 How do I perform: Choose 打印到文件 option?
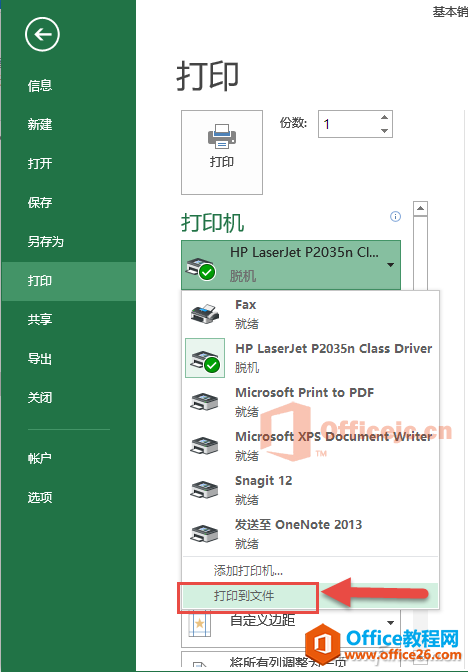(x=310, y=596)
